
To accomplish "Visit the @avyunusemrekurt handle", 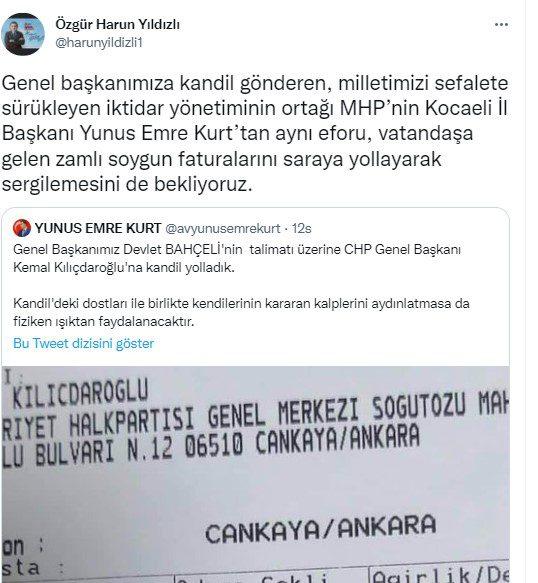I will click(x=222, y=228).
